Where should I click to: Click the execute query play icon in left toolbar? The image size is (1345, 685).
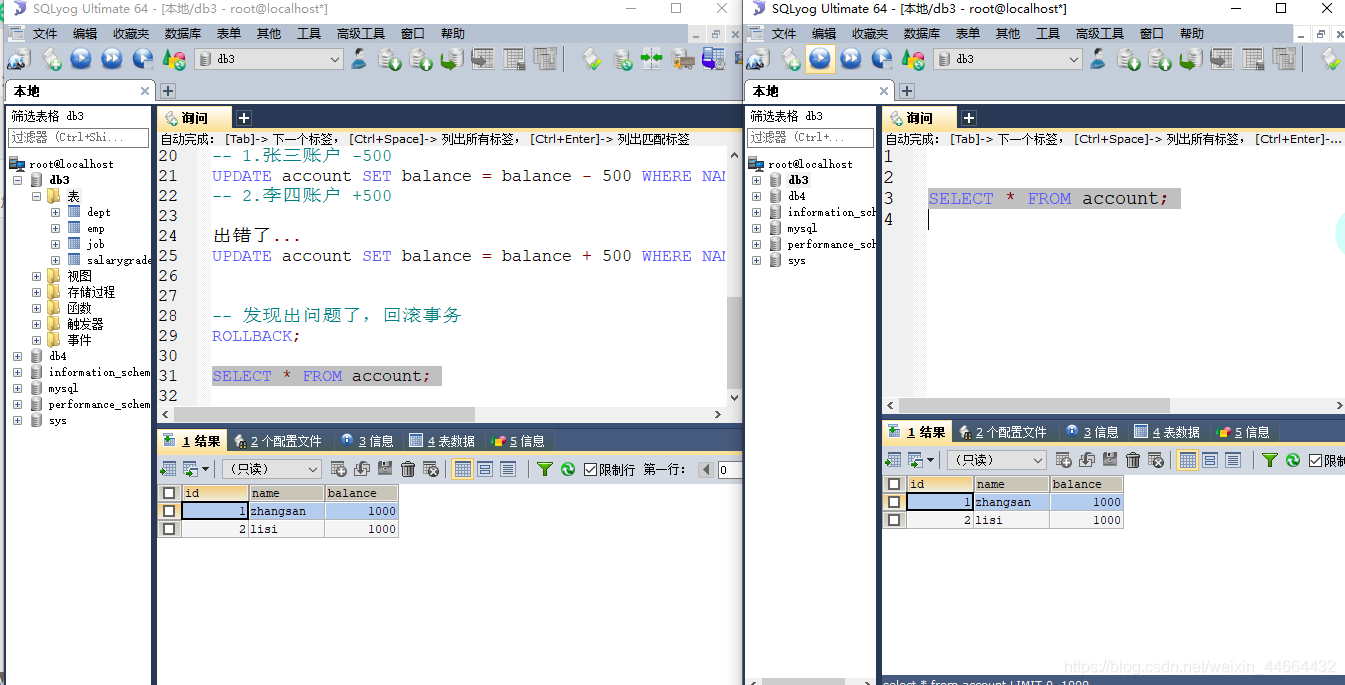[x=81, y=59]
